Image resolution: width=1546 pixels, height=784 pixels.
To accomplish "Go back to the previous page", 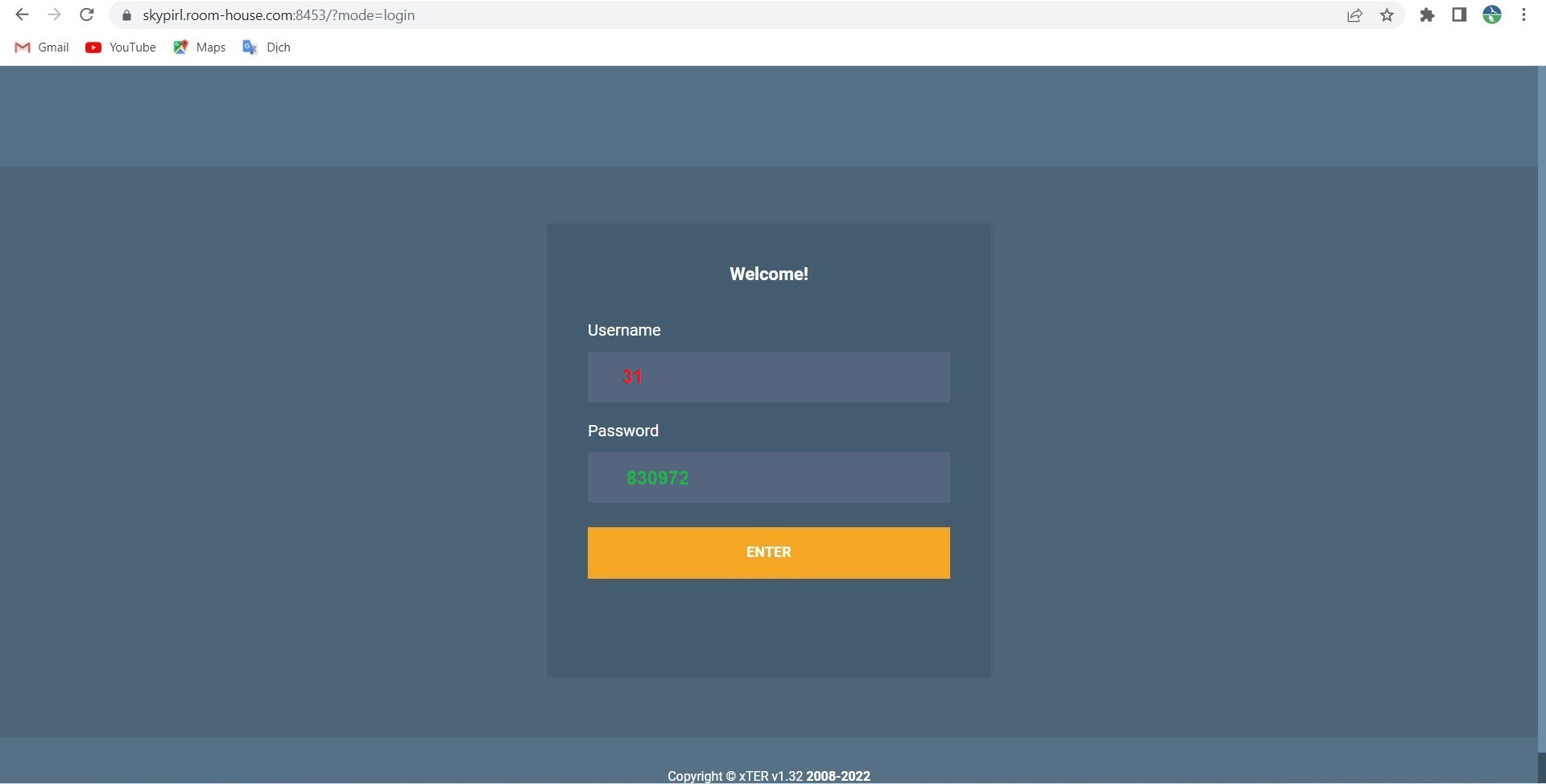I will click(x=22, y=15).
